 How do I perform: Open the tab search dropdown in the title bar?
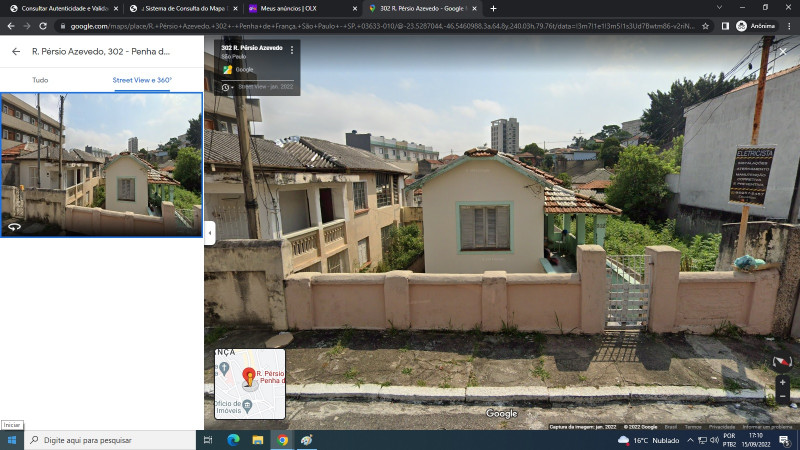click(719, 8)
